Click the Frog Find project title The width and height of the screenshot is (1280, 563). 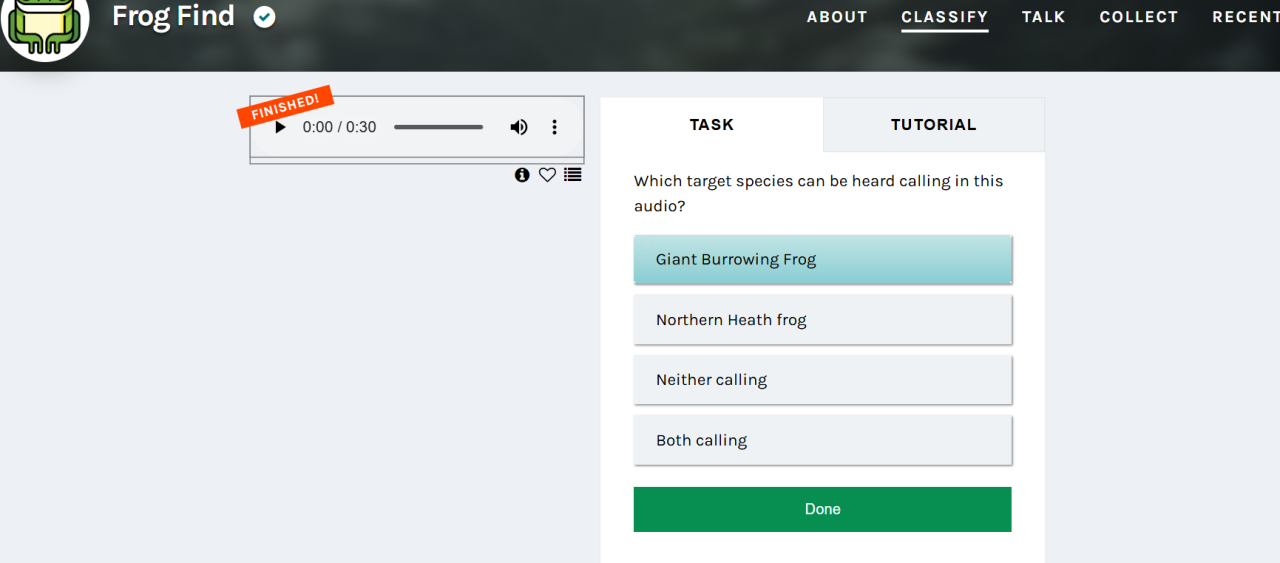point(173,16)
